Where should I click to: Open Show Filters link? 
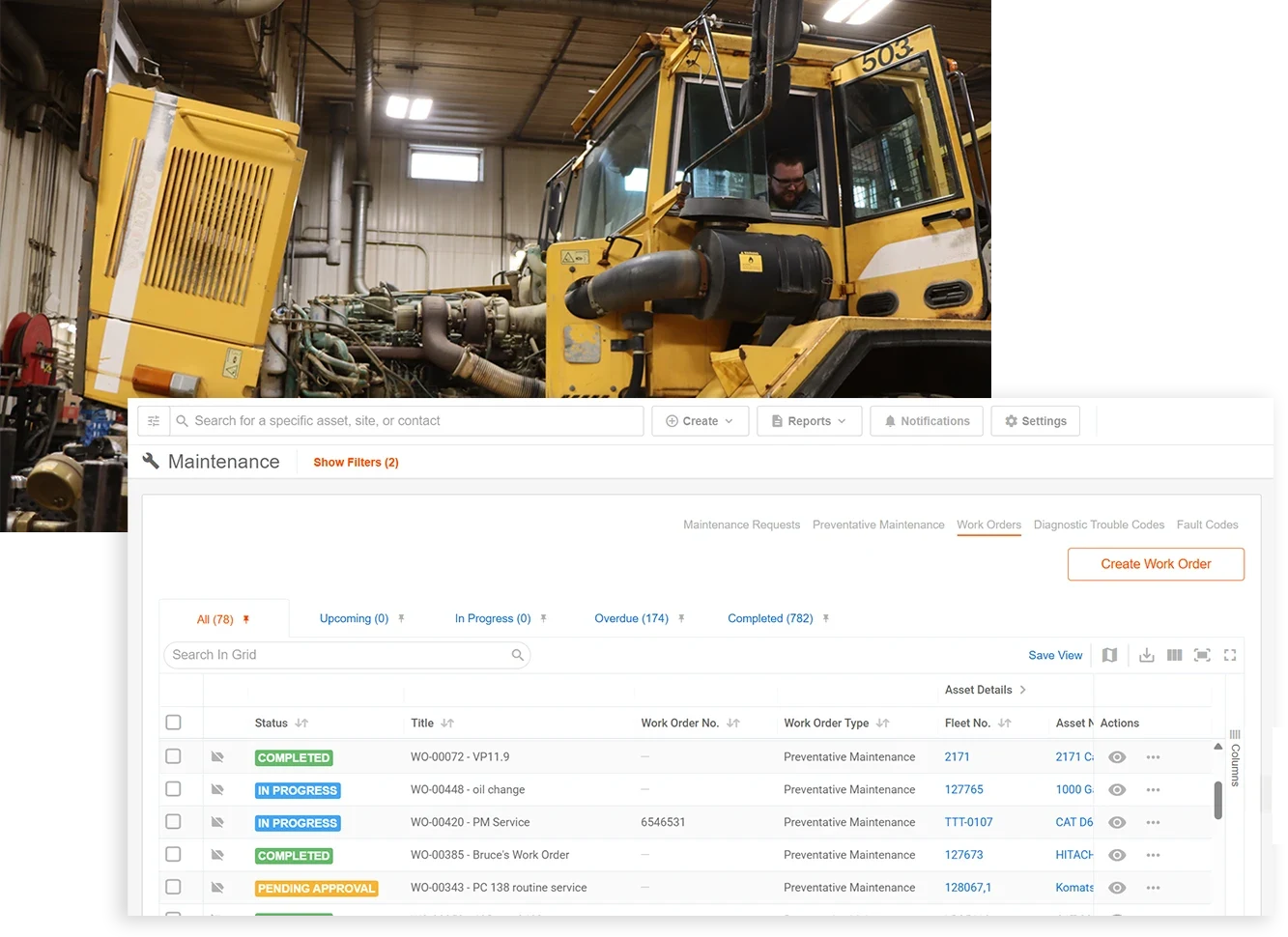(x=355, y=462)
